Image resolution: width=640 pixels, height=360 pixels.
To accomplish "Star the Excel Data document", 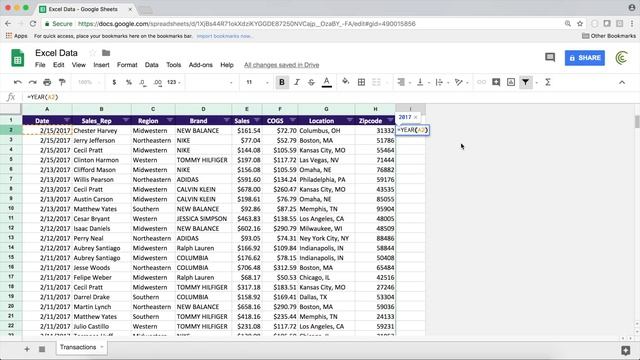I will coord(93,53).
